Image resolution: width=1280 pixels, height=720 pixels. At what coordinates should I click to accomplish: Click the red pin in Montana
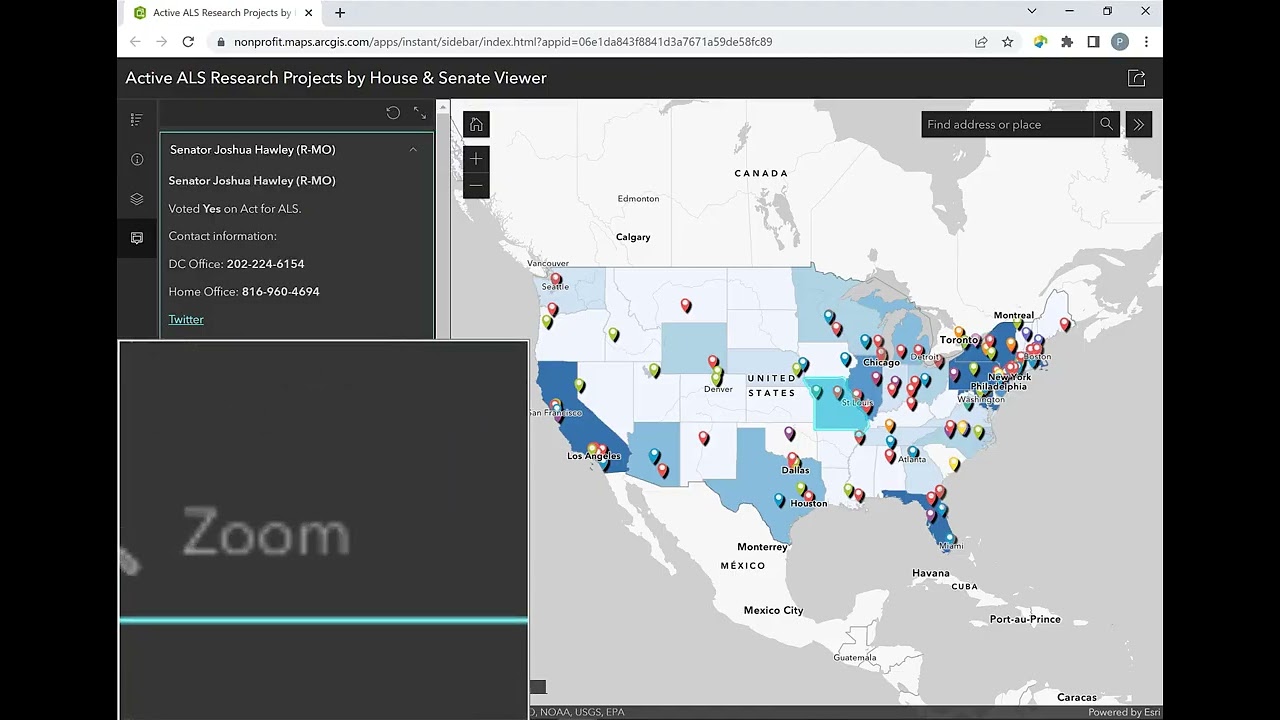[686, 306]
